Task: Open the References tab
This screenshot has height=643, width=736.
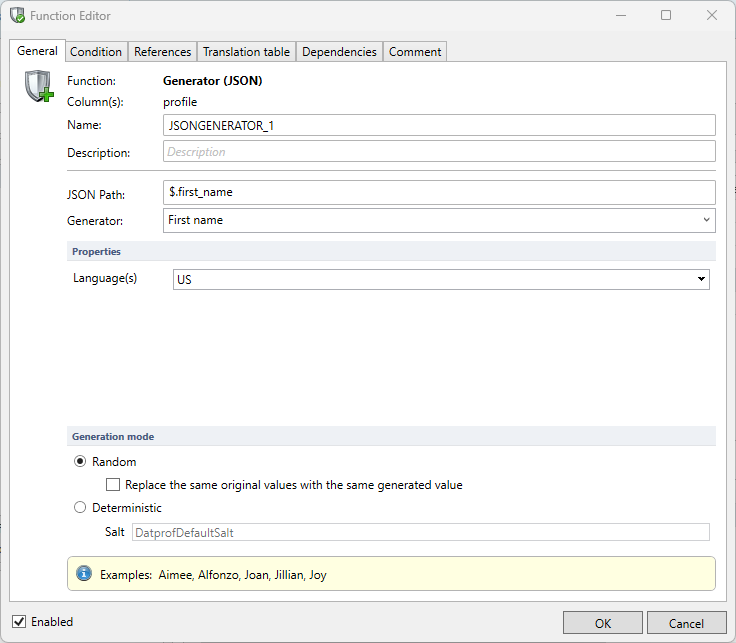Action: (x=162, y=52)
